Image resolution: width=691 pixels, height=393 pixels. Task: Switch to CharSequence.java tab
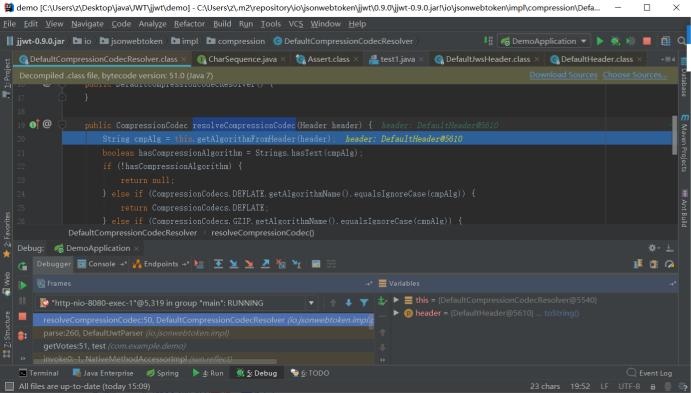[x=242, y=59]
